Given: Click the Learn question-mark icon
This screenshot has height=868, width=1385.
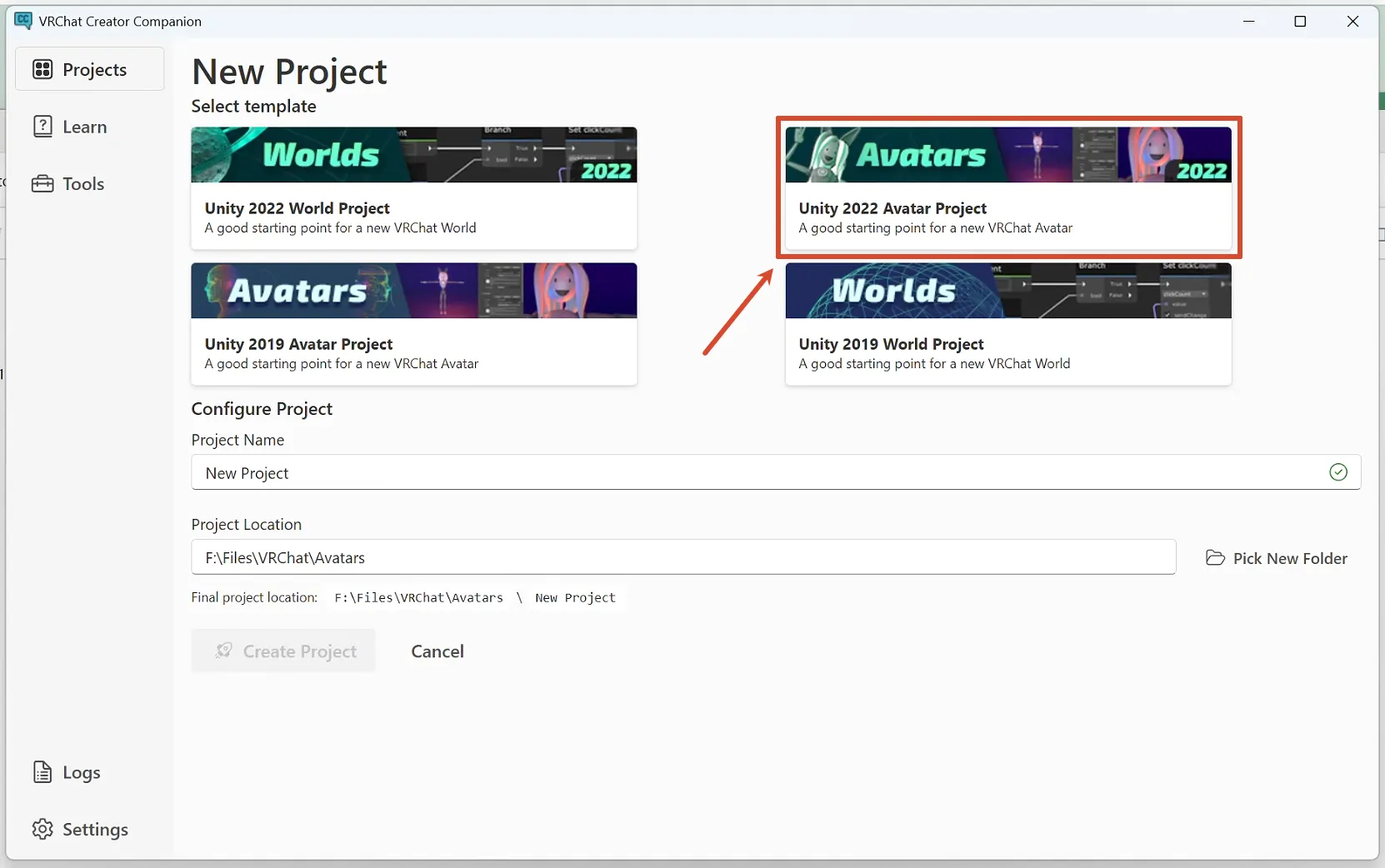Looking at the screenshot, I should pyautogui.click(x=42, y=127).
